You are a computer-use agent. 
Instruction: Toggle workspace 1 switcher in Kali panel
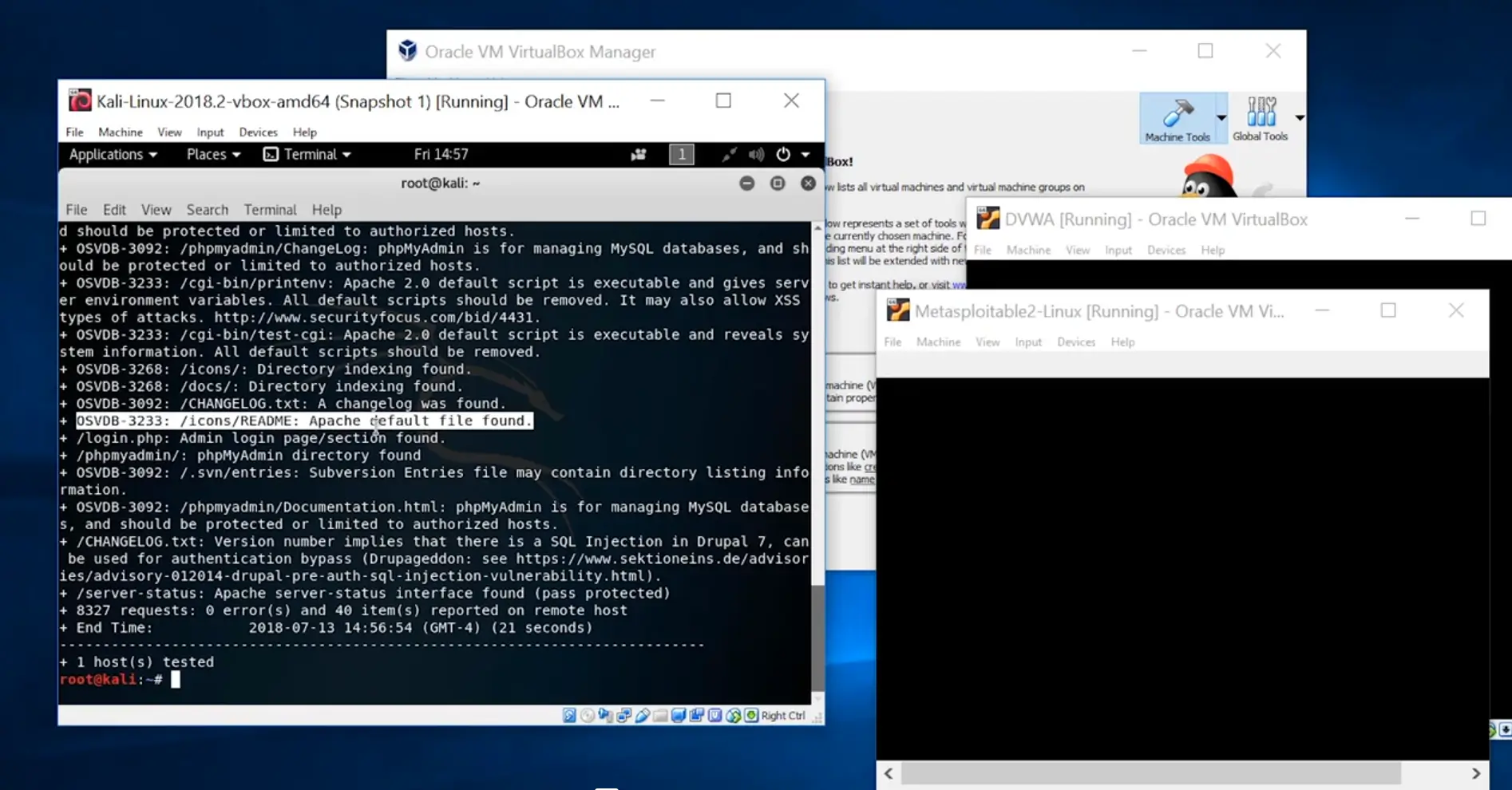tap(681, 155)
